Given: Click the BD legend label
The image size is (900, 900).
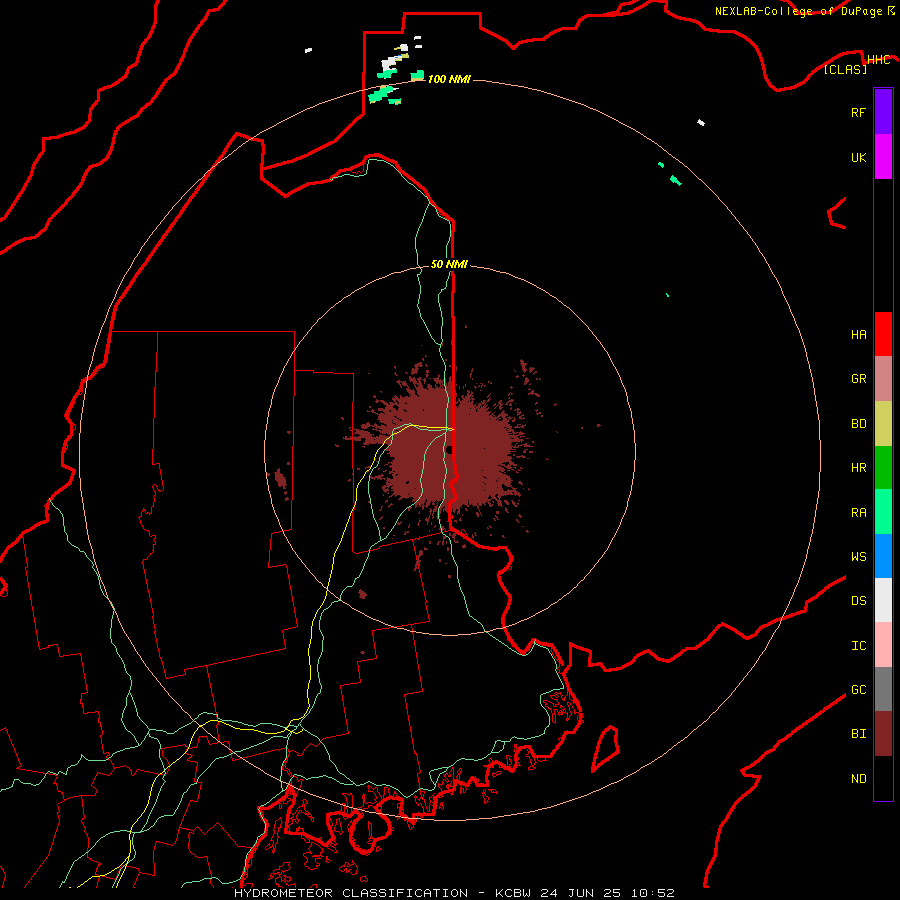Looking at the screenshot, I should click(x=858, y=424).
